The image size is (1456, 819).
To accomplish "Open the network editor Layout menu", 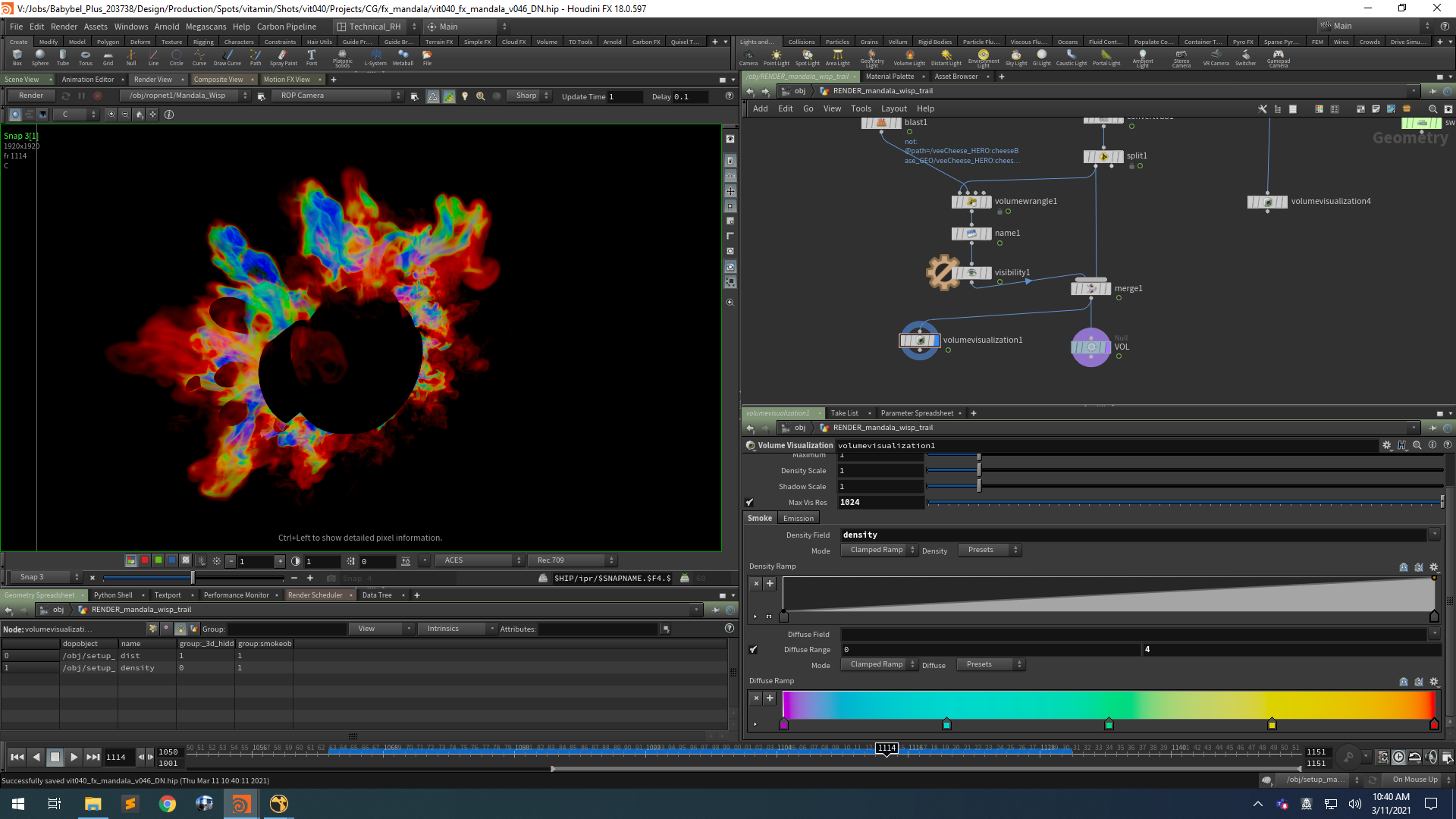I will pos(893,108).
